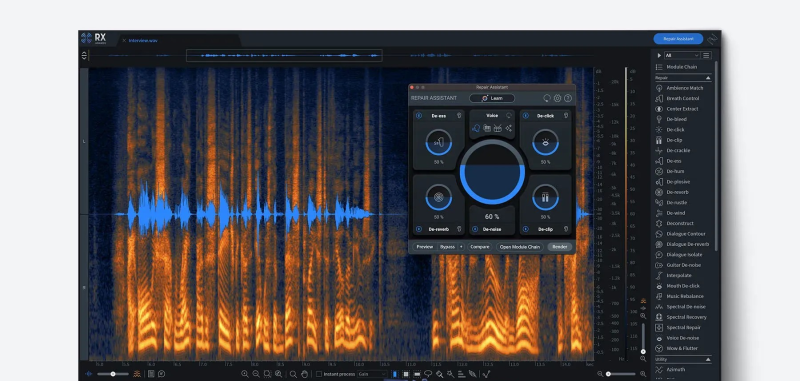Open the Voice De-noise module
This screenshot has height=381, width=800.
[x=678, y=338]
